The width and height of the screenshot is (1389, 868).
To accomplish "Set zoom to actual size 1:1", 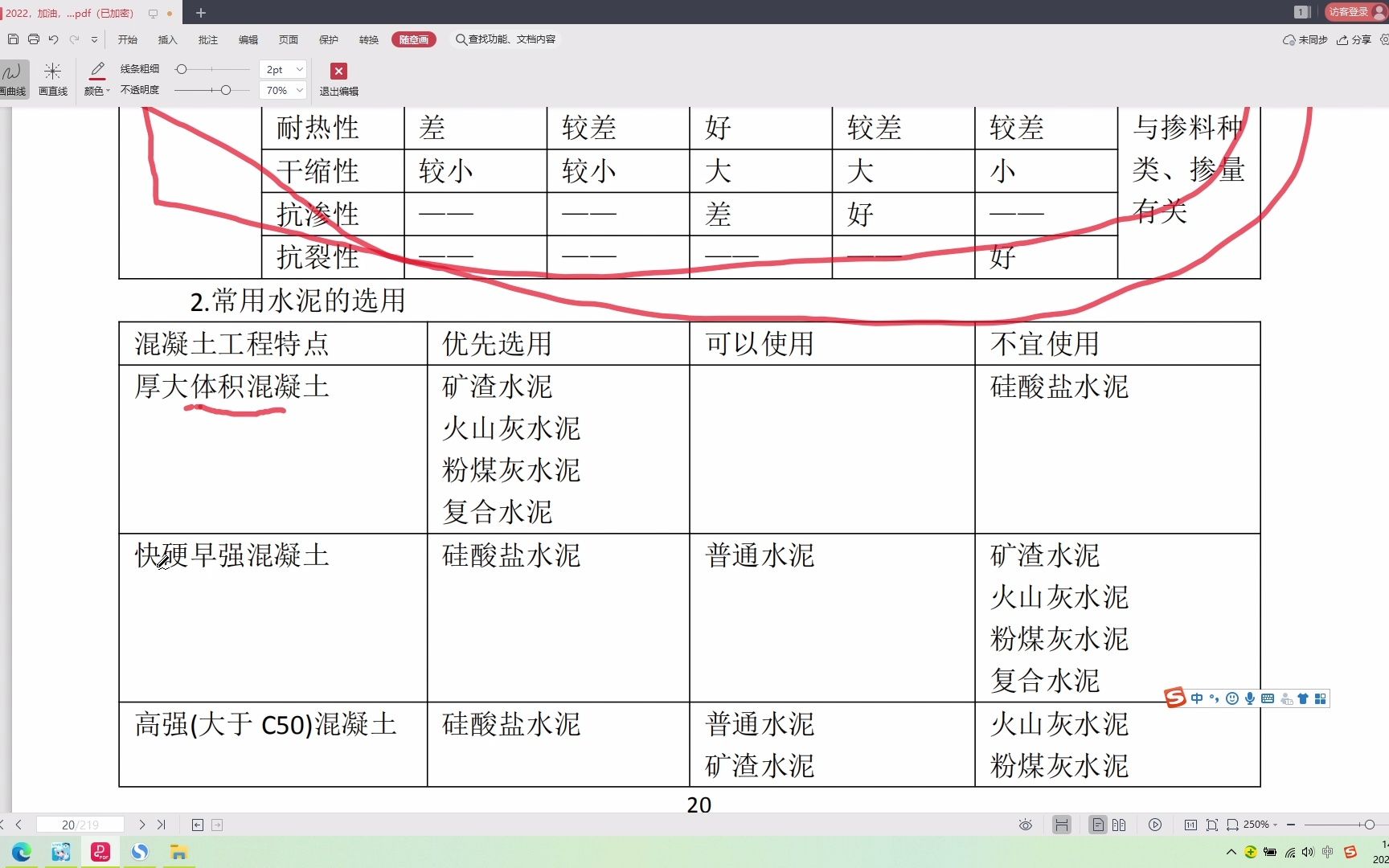I will pyautogui.click(x=1190, y=825).
